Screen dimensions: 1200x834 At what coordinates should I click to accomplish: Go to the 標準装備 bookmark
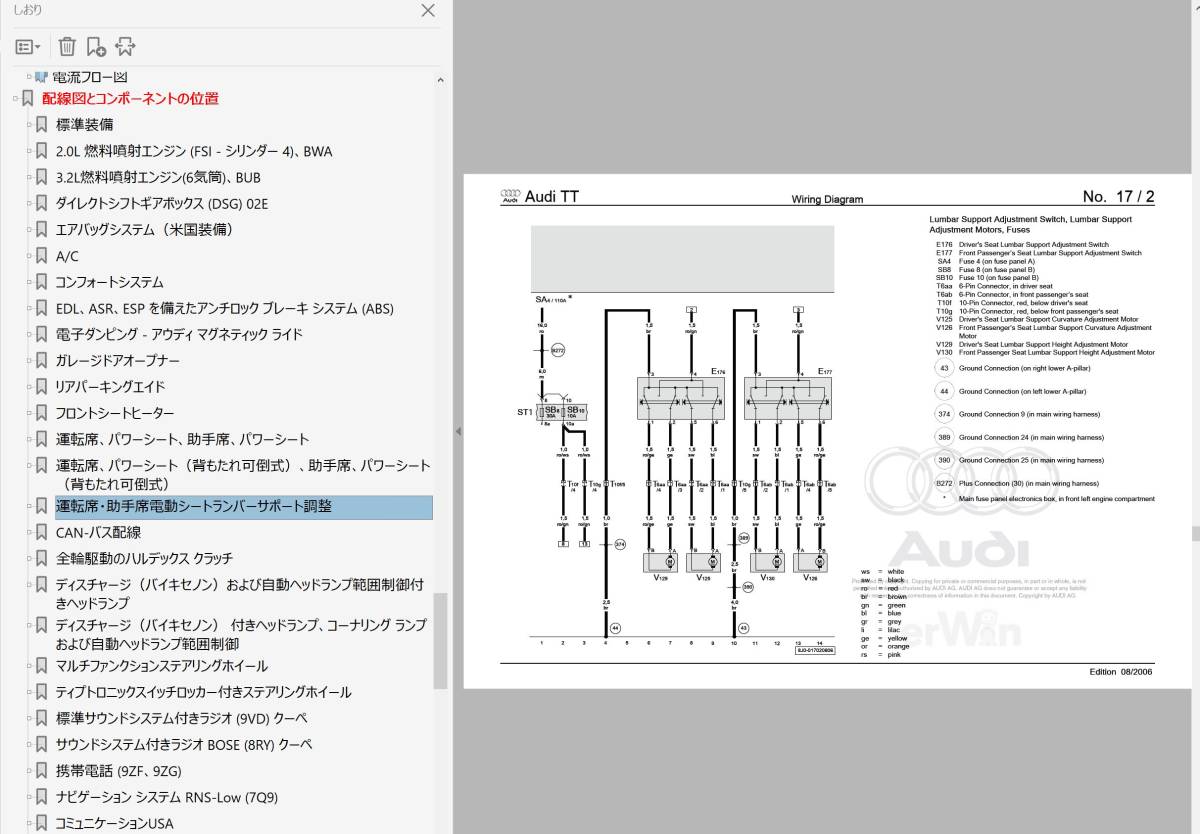[x=84, y=125]
